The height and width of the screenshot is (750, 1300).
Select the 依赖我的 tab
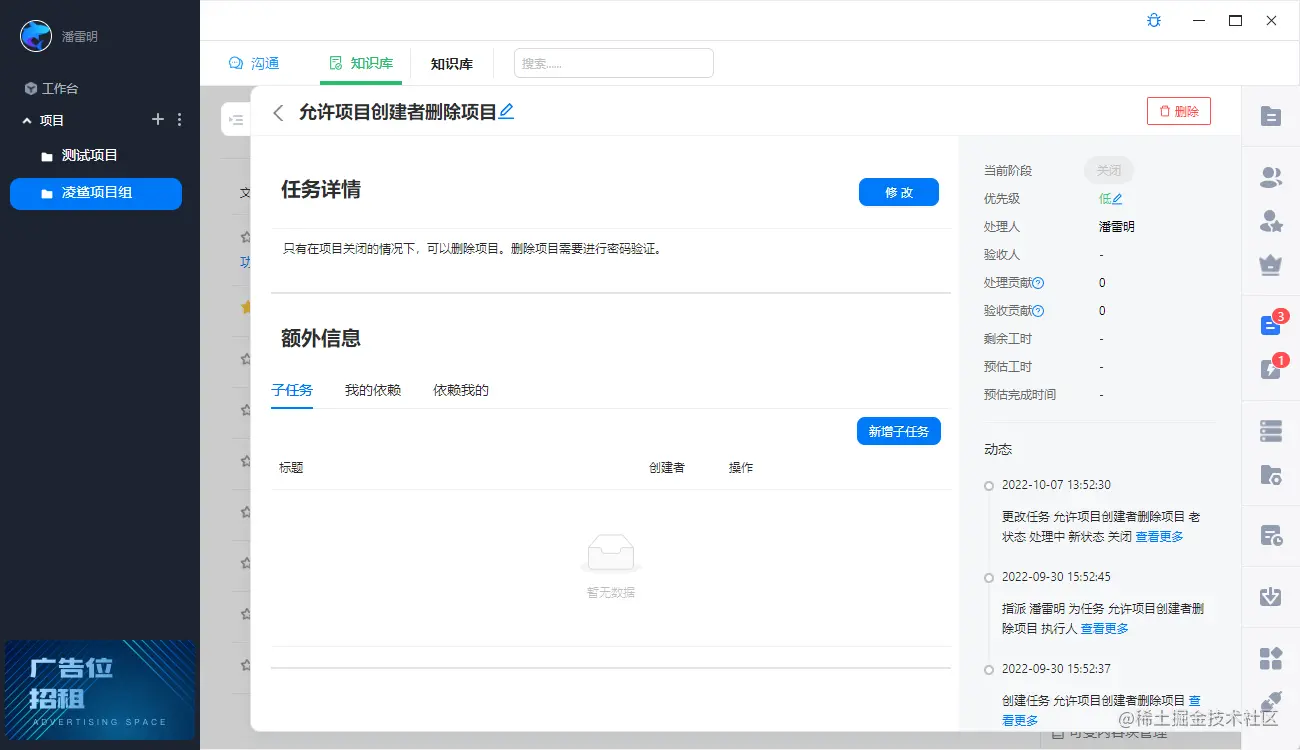click(461, 390)
